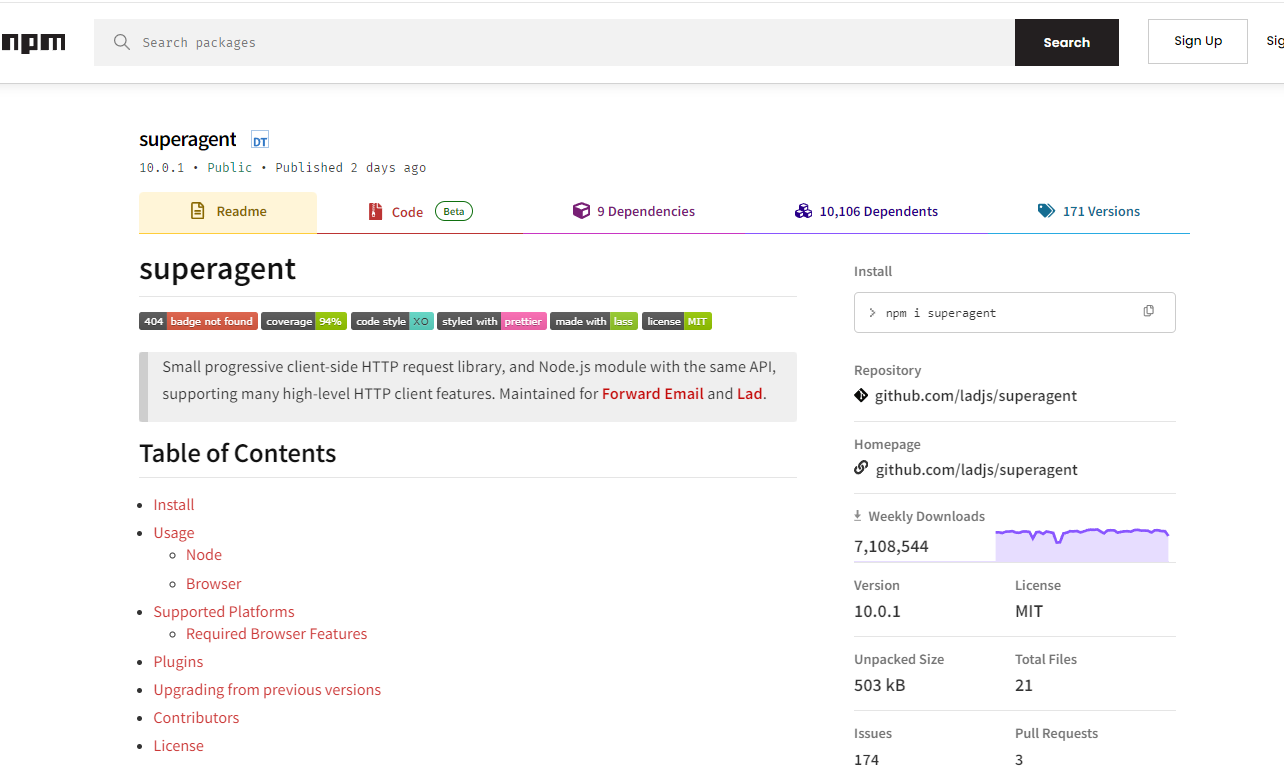1284x773 pixels.
Task: Open the 171 Versions tab
Action: 1089,212
